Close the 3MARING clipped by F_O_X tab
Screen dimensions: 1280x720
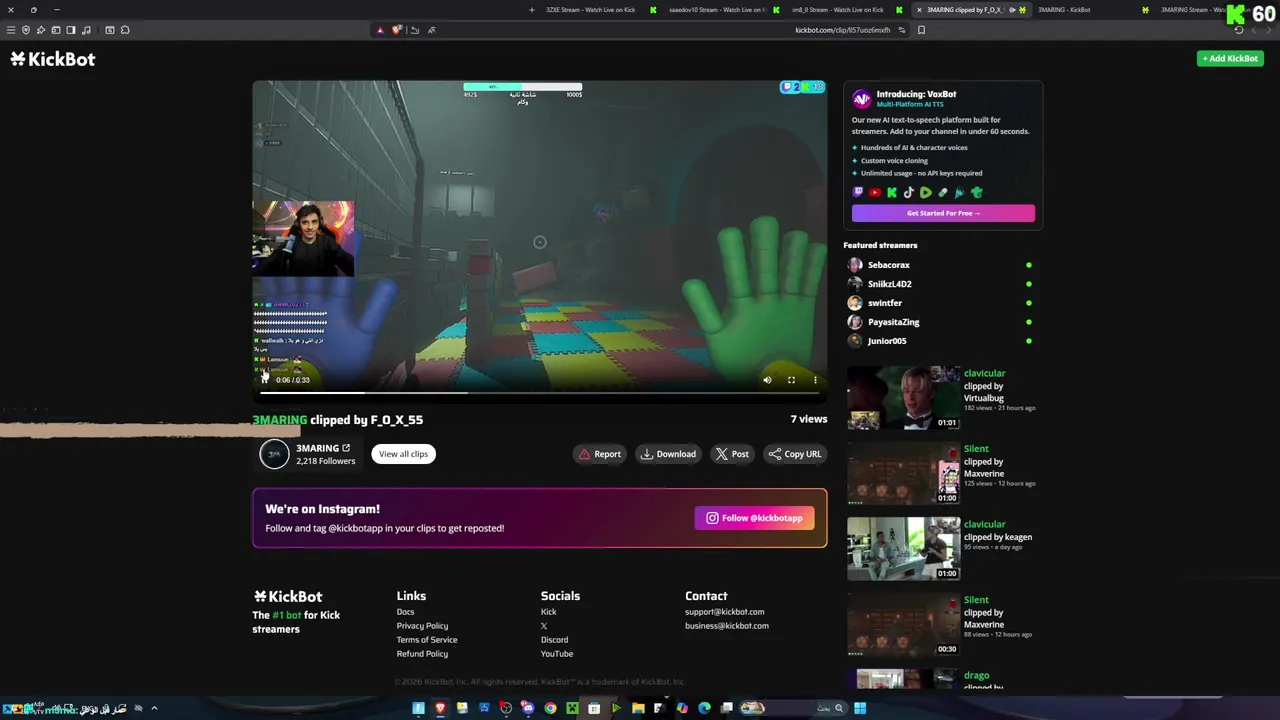pos(919,10)
